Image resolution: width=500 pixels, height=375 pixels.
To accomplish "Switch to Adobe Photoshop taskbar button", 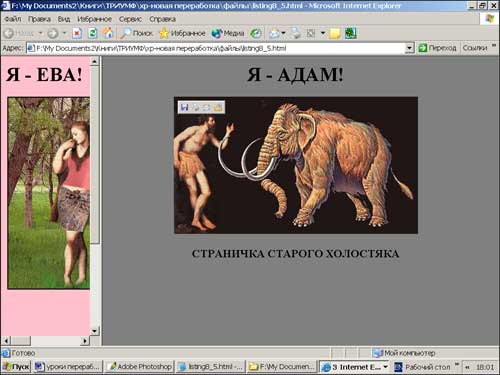I will point(140,367).
